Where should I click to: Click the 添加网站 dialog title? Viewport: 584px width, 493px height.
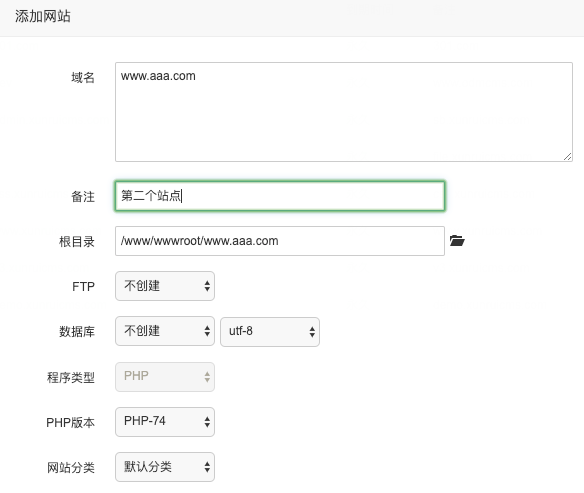(x=42, y=16)
